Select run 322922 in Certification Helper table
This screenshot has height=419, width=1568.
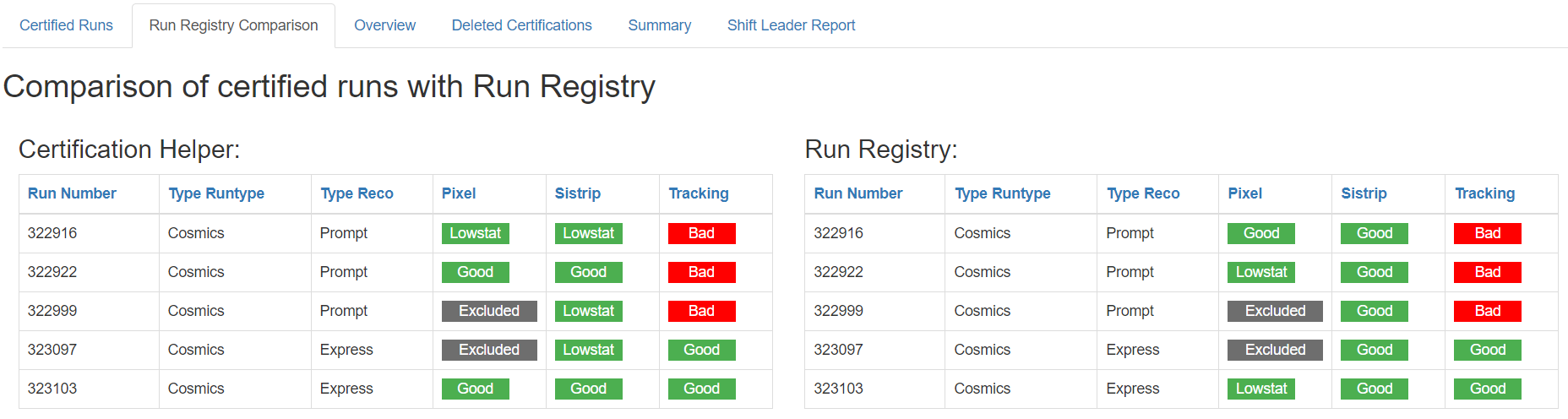pos(52,272)
